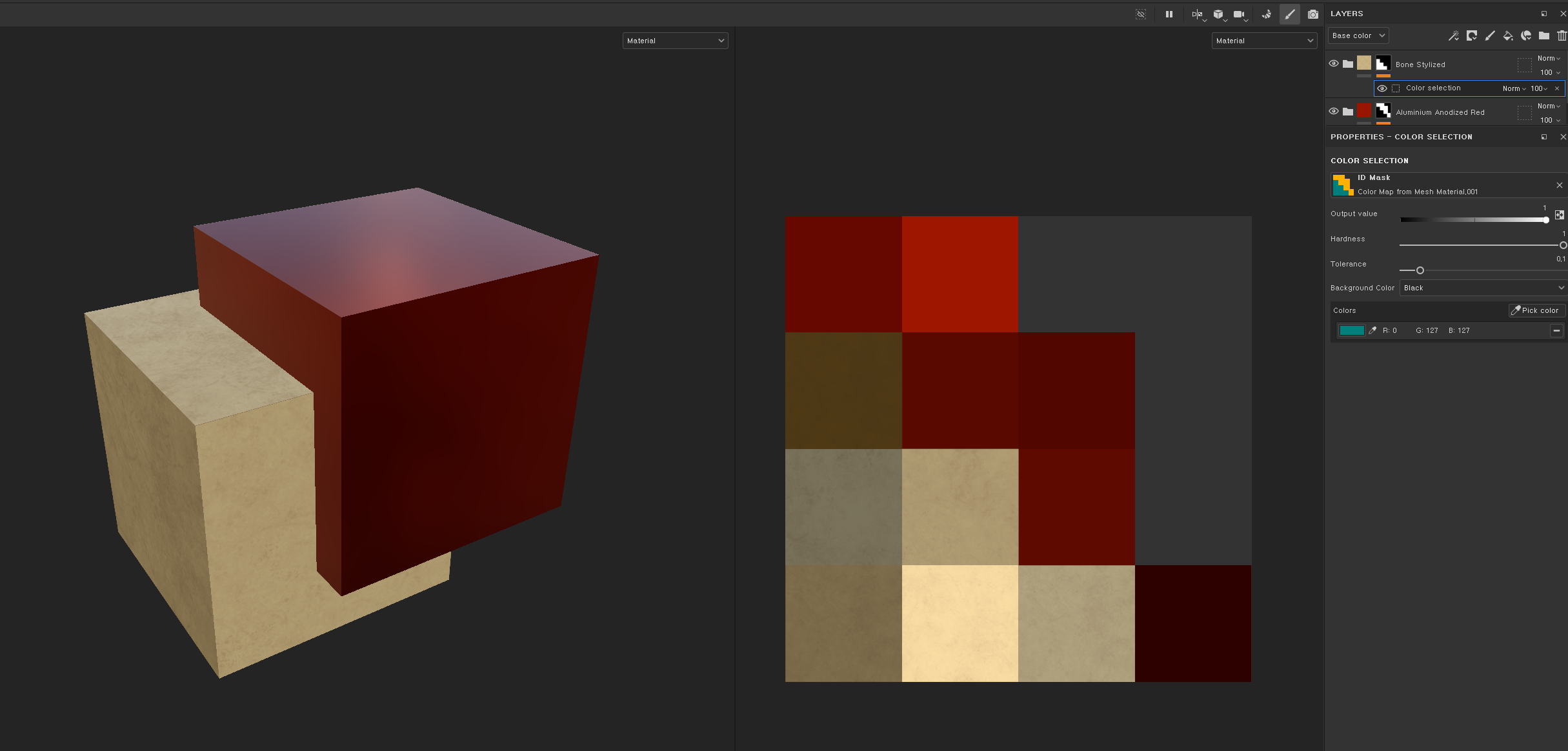Screen dimensions: 1568x751
Task: Select the Bone Stylized black-white mask thumbnail
Action: 1383,63
